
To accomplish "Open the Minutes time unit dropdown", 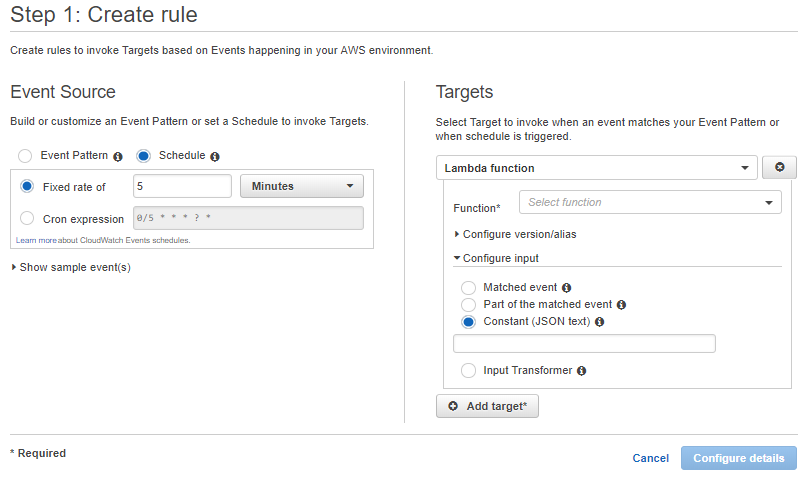I will [x=301, y=186].
